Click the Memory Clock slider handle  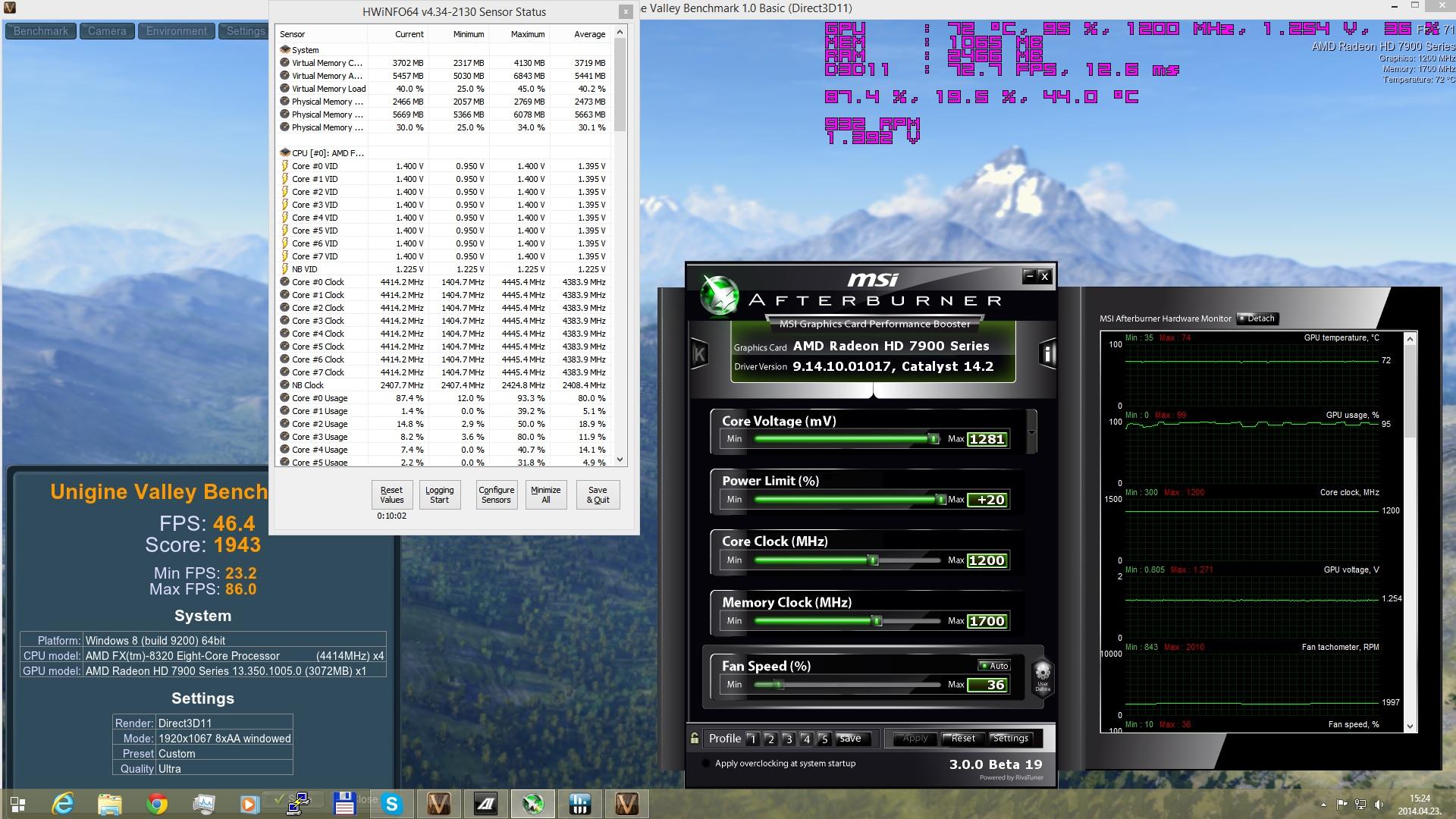tap(877, 621)
